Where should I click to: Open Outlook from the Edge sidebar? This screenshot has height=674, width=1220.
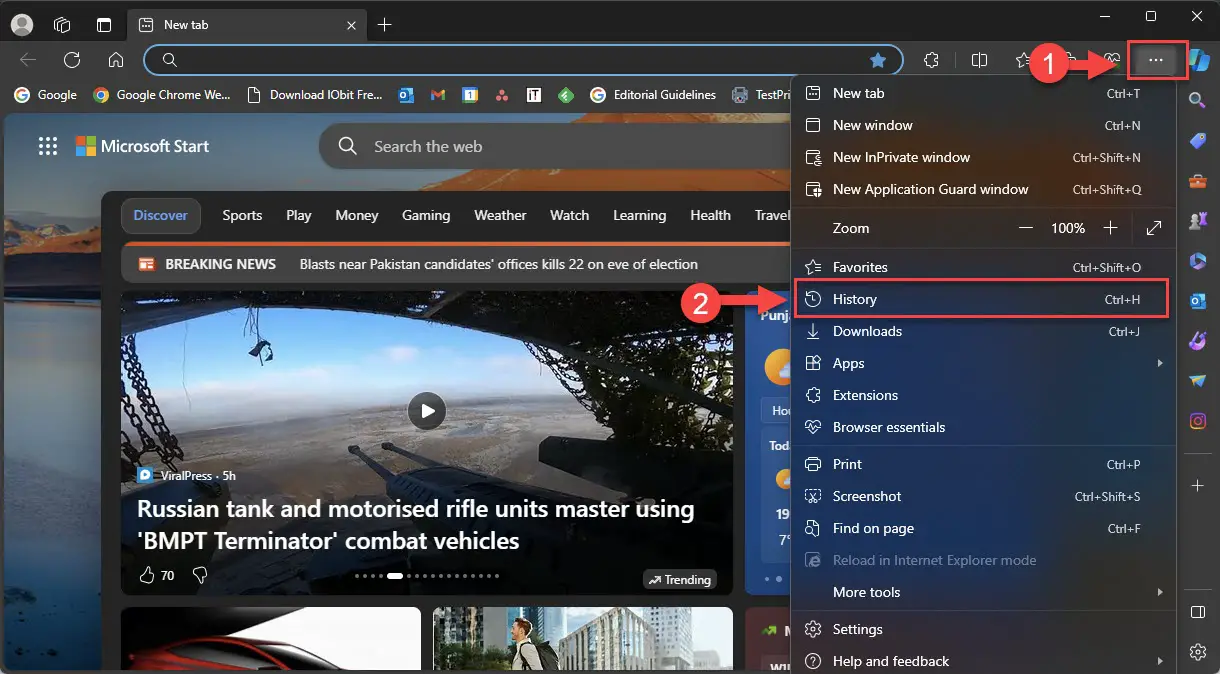(1198, 300)
